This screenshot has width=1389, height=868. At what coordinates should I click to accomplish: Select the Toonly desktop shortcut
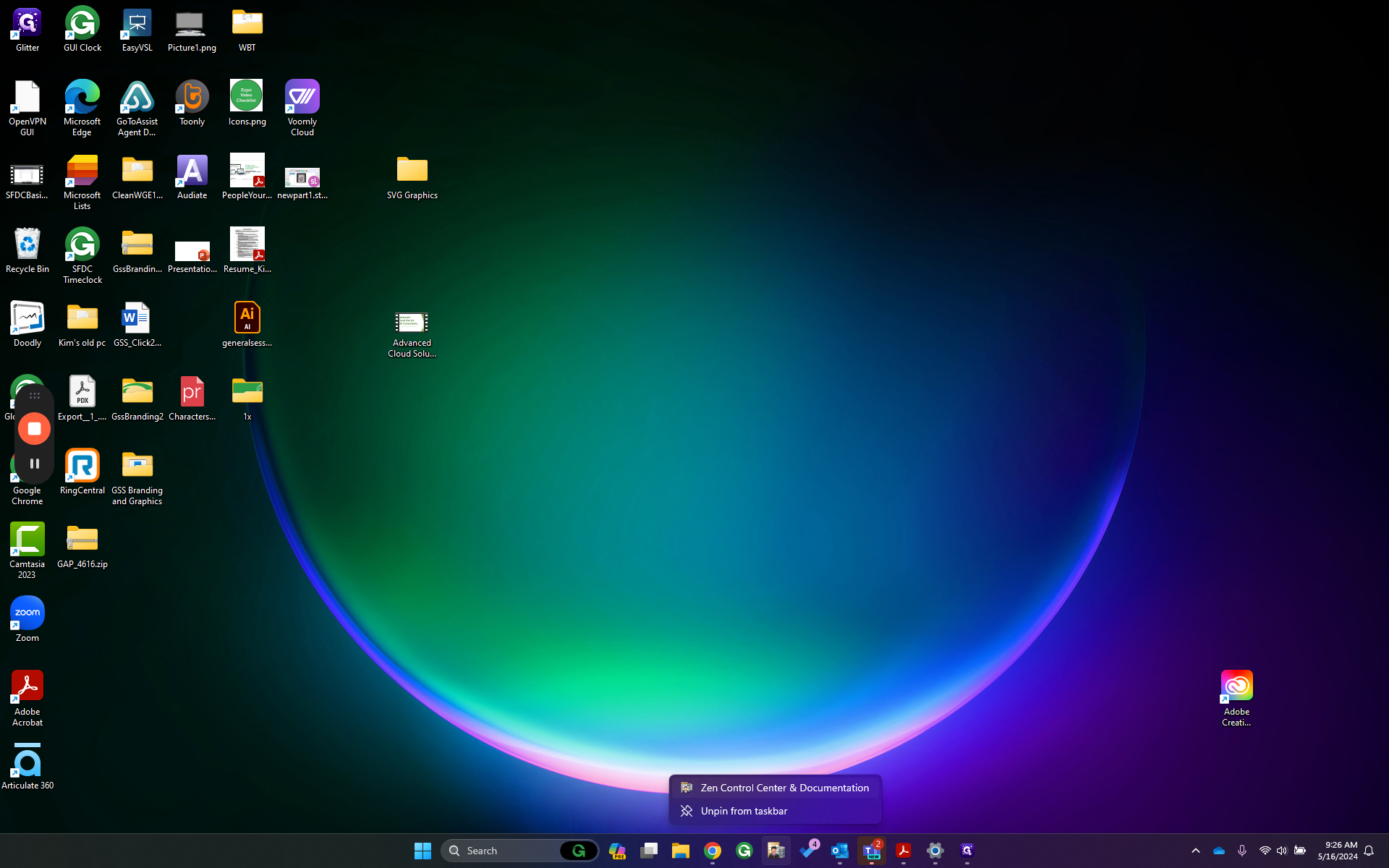tap(192, 103)
